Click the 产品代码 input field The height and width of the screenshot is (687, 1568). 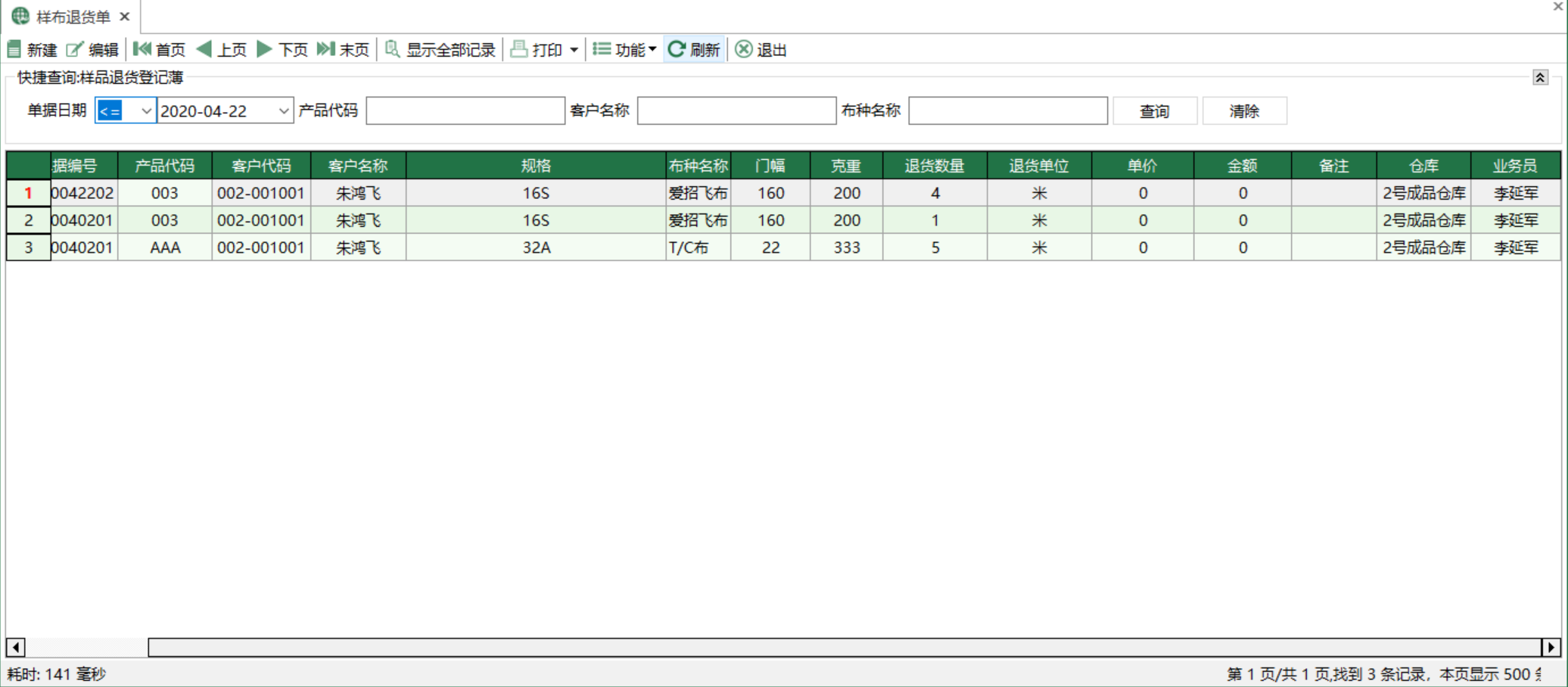[465, 110]
